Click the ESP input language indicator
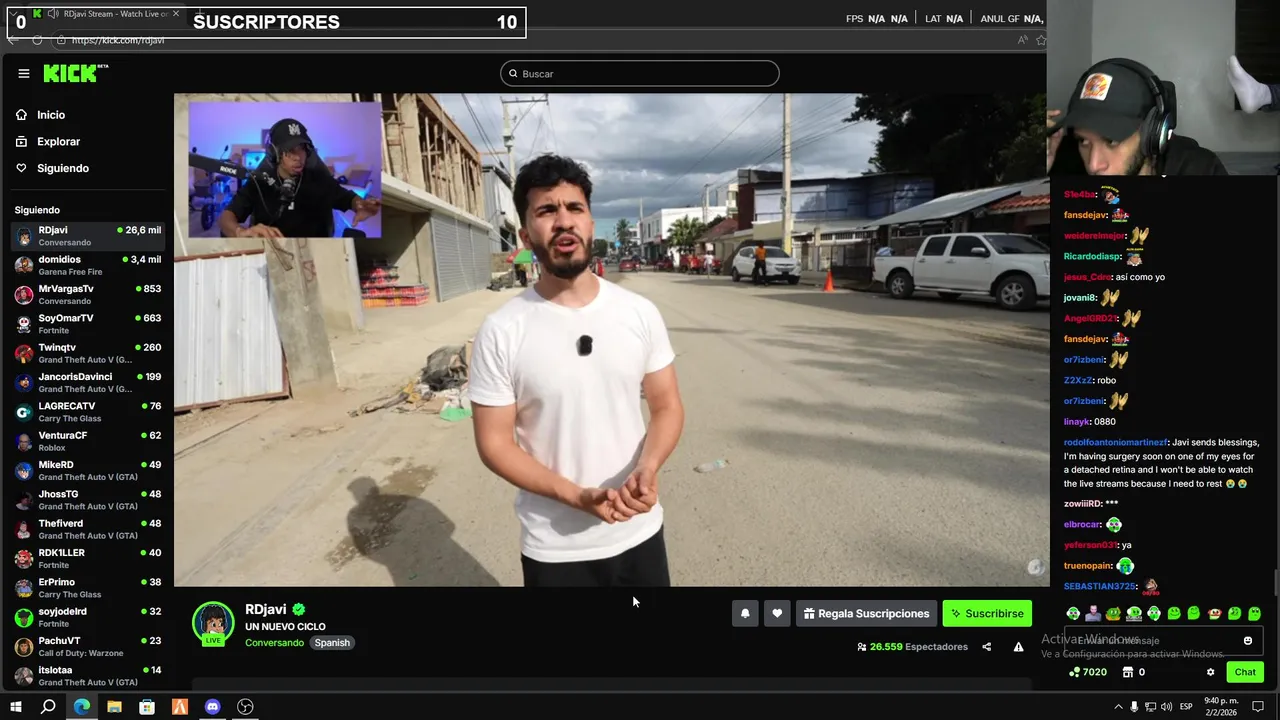 (1186, 707)
